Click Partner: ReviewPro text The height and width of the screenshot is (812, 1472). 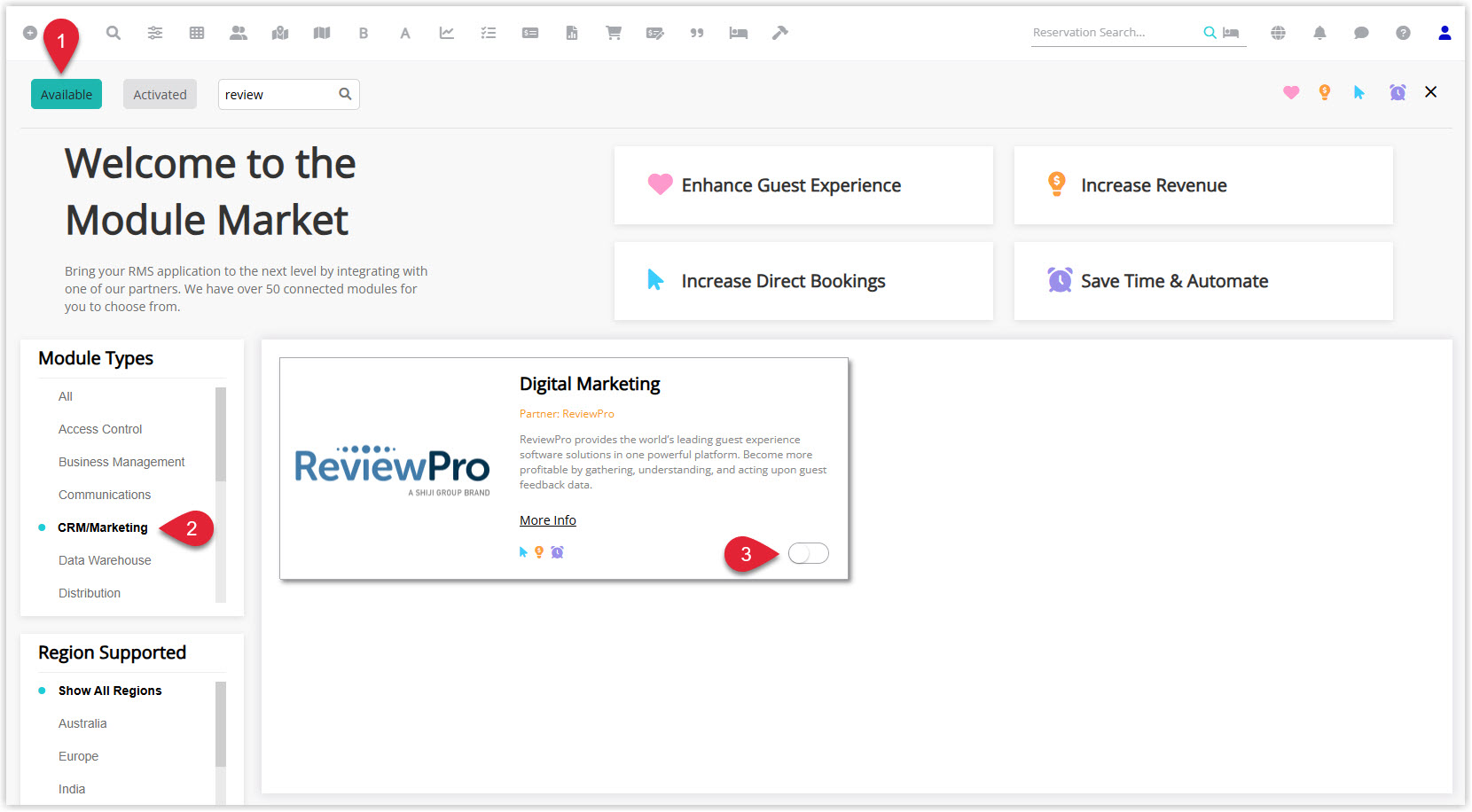tap(567, 414)
